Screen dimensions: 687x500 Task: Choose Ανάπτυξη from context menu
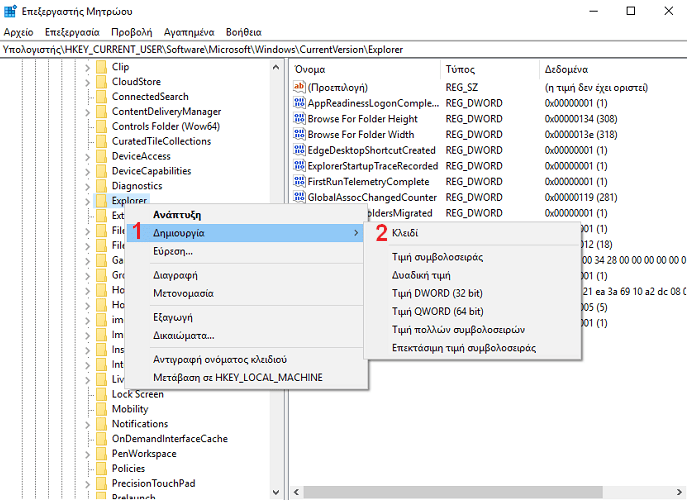(246, 215)
